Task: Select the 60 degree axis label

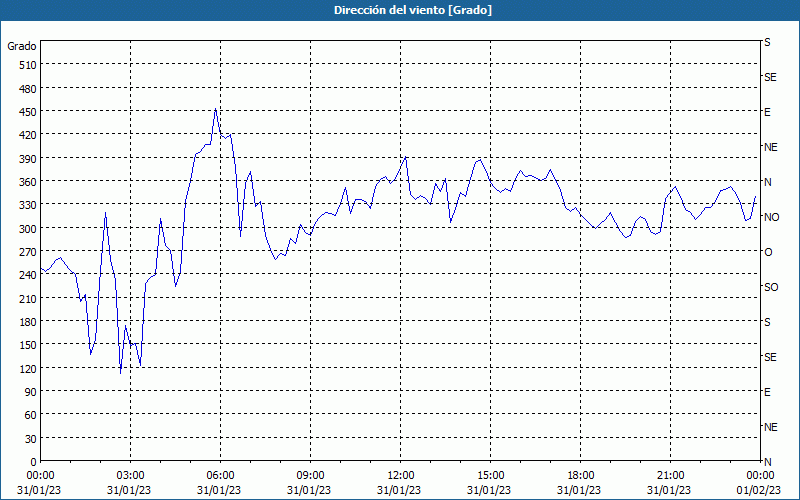Action: [x=31, y=415]
